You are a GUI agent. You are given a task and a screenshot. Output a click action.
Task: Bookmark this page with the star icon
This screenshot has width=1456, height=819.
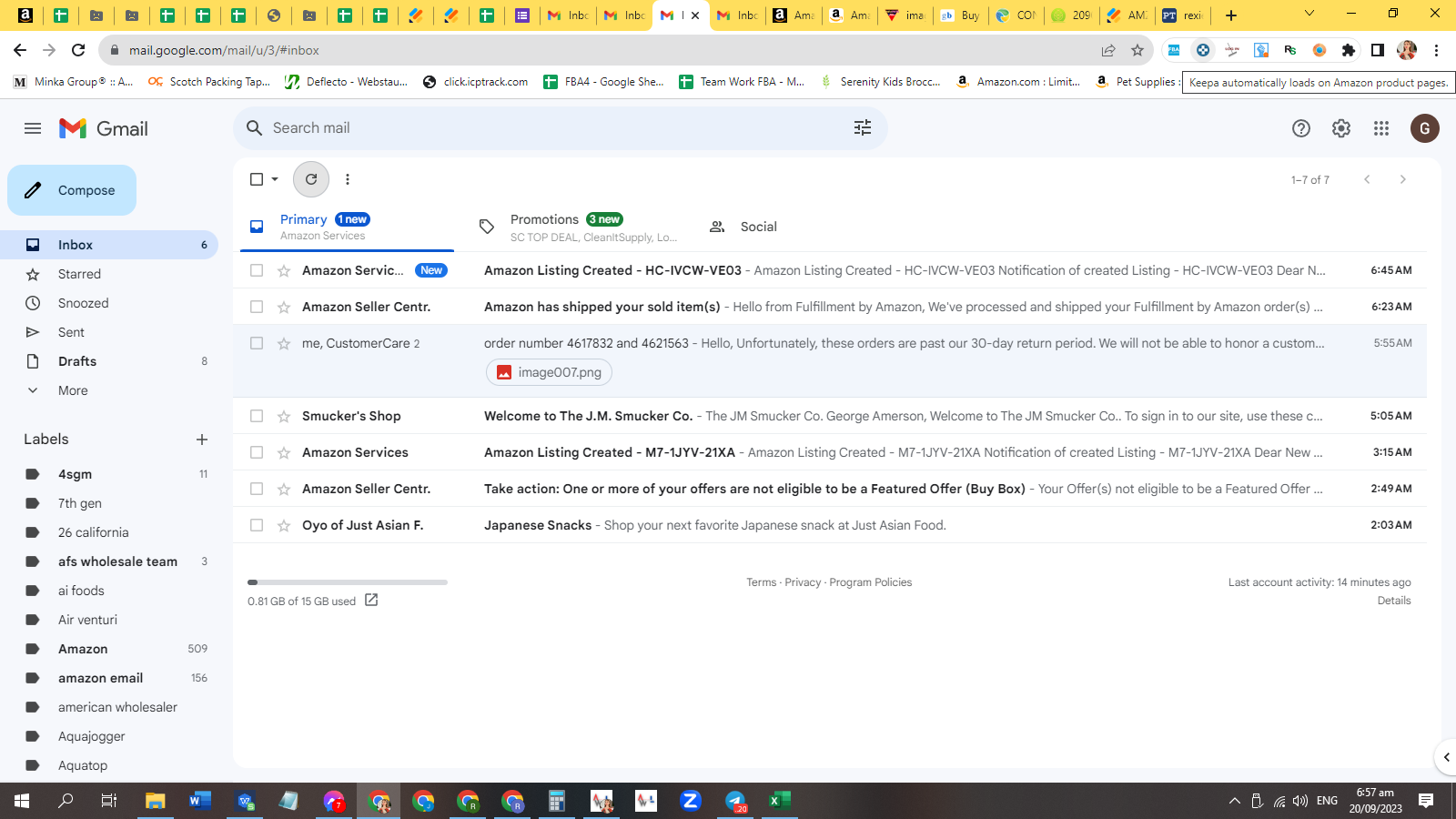1137,50
